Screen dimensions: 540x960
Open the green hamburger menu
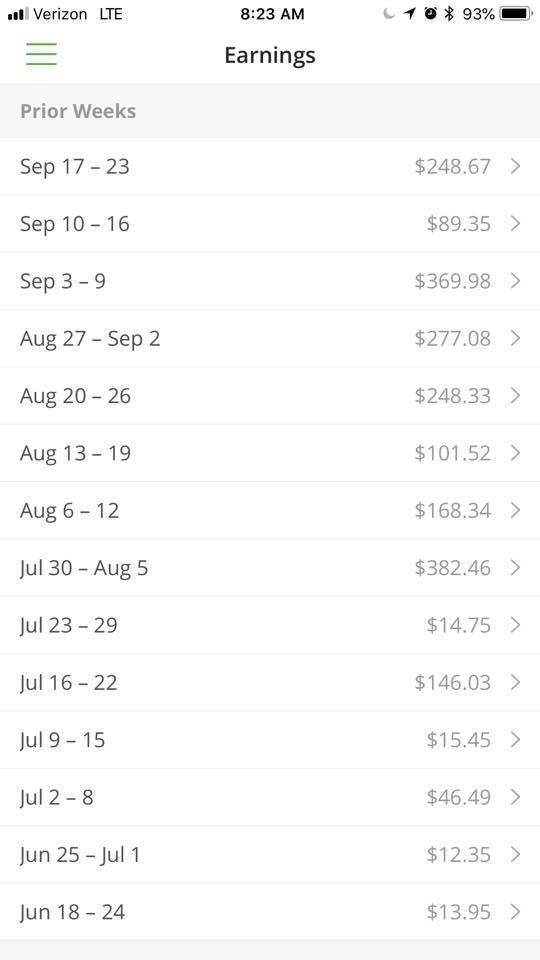41,54
